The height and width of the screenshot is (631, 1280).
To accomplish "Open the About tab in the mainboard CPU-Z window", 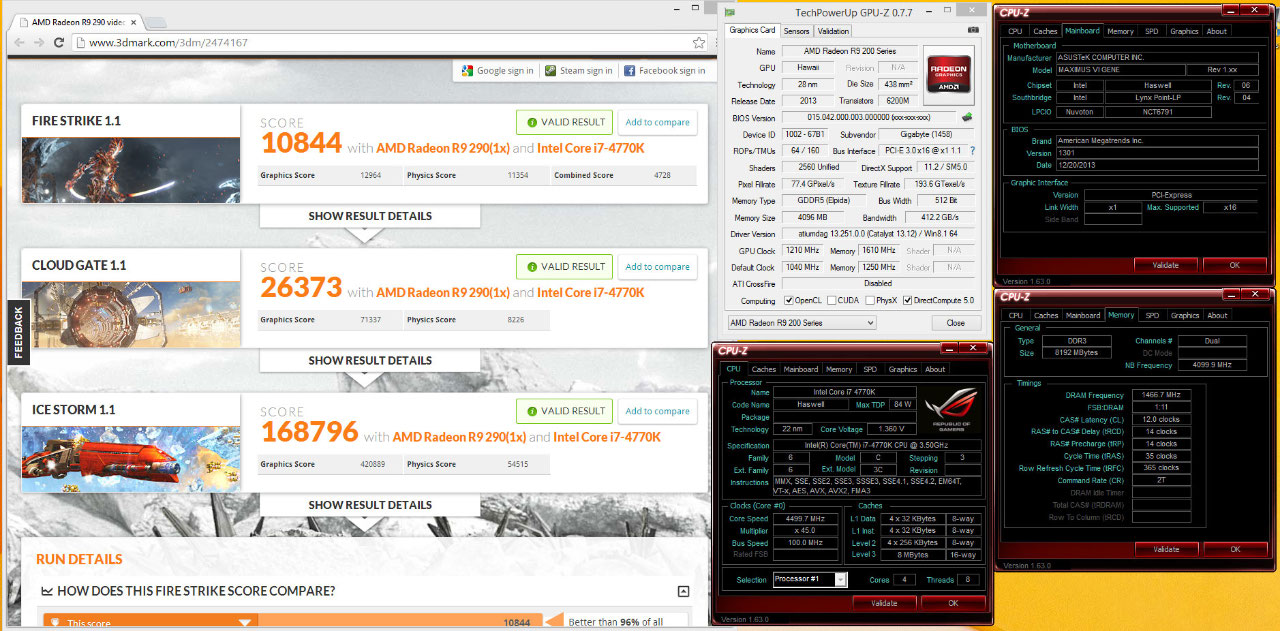I will [x=1216, y=31].
